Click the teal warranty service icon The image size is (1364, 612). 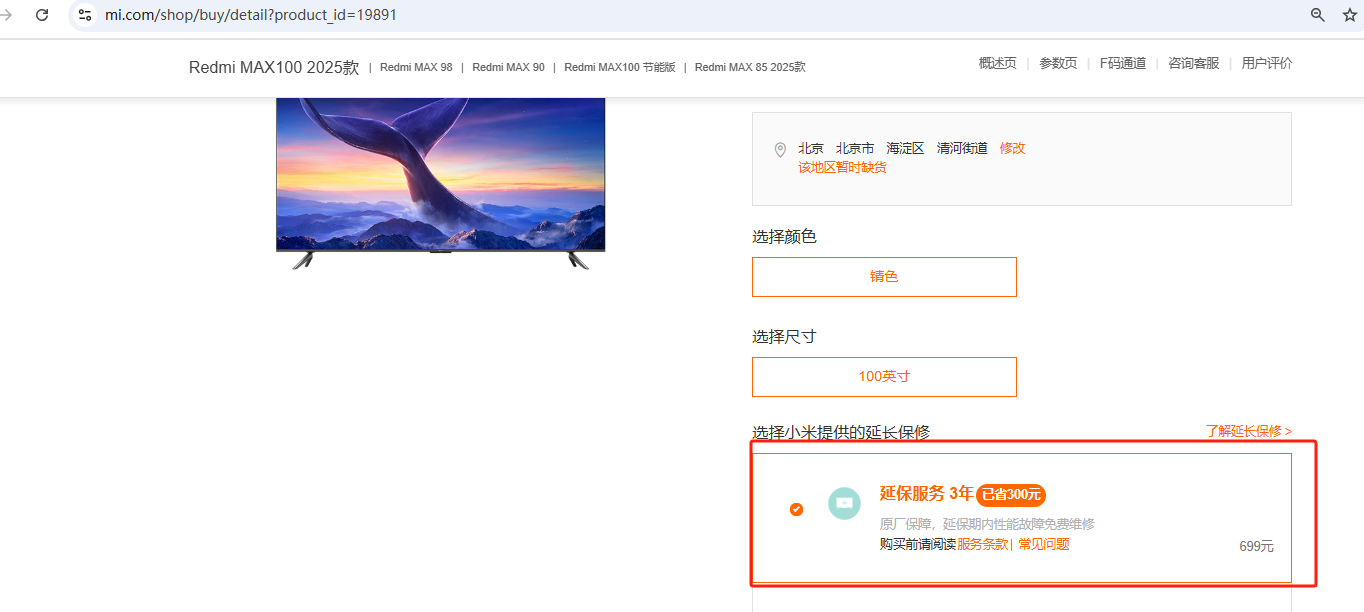pyautogui.click(x=844, y=503)
